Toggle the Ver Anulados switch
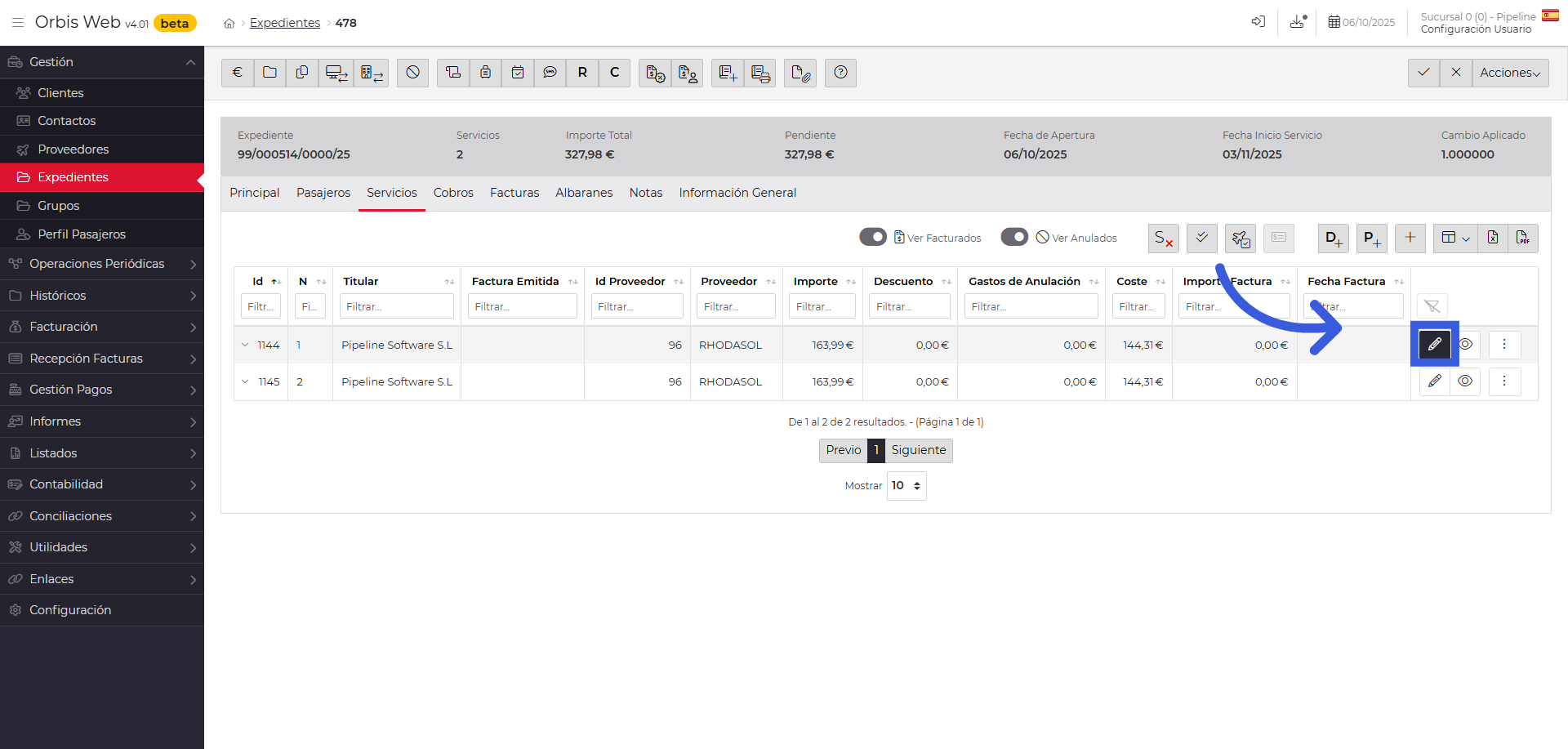Viewport: 1568px width, 749px height. [1014, 237]
